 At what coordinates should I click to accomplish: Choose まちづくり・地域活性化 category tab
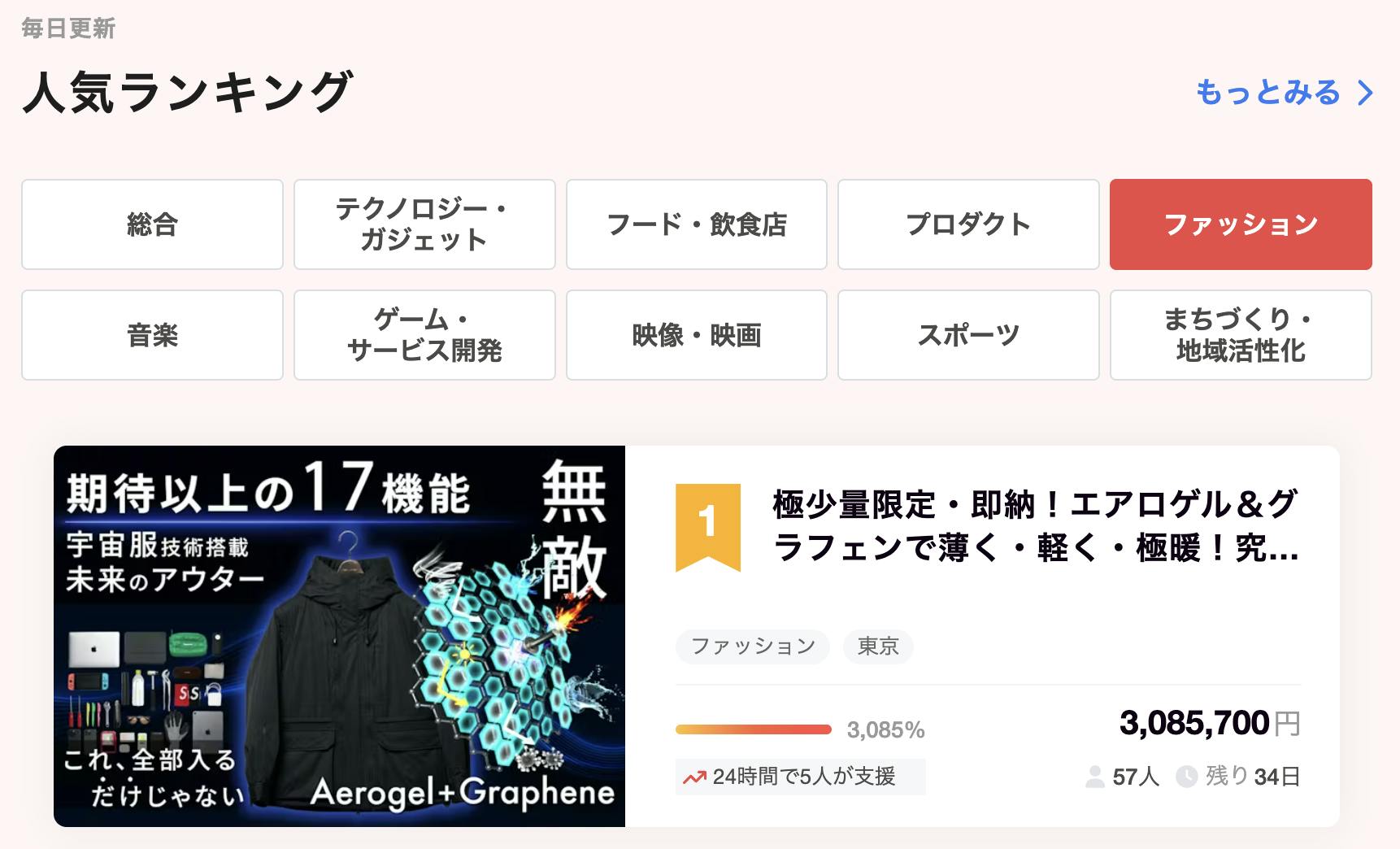(x=1241, y=335)
